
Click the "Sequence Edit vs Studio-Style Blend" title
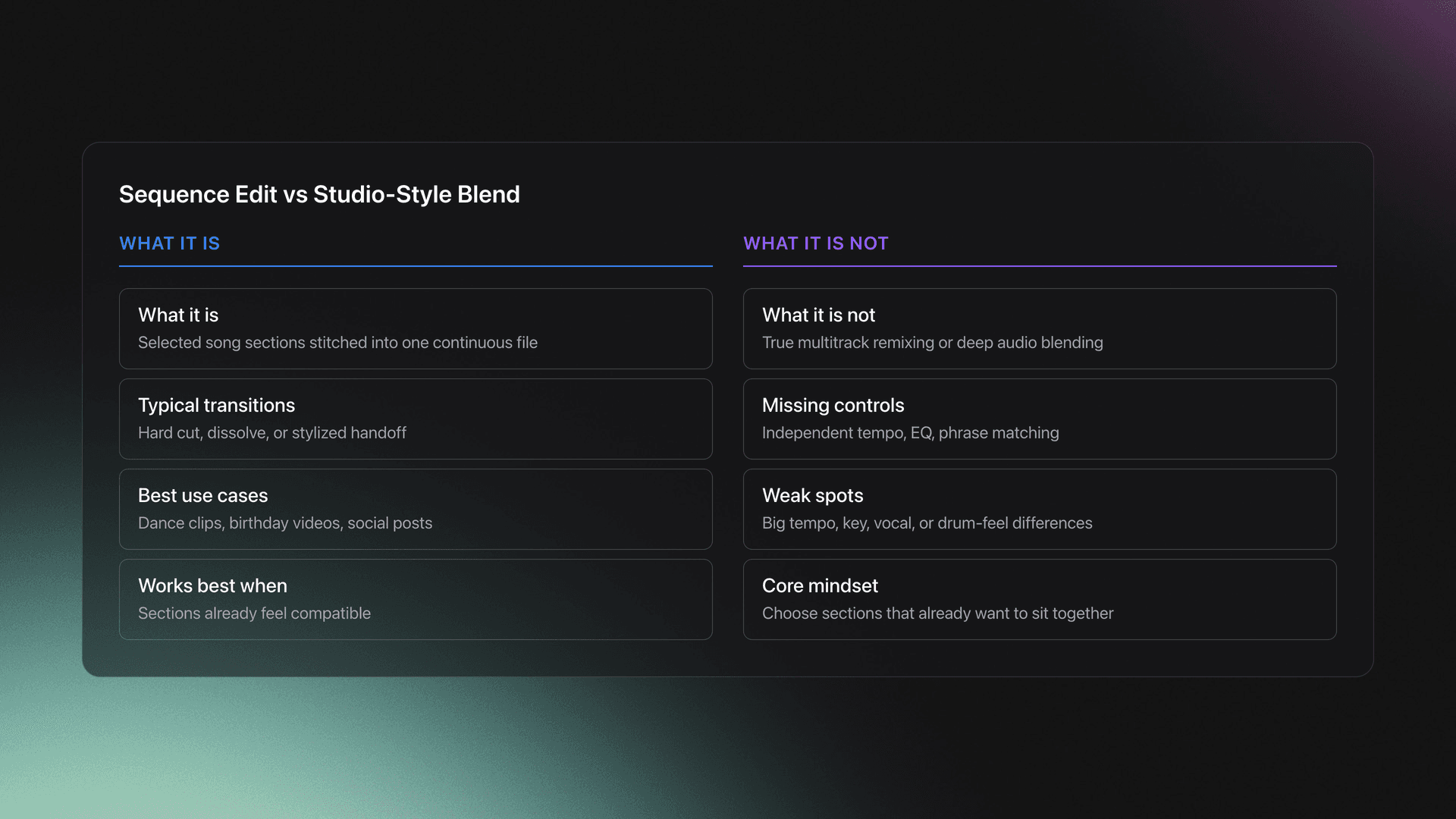pyautogui.click(x=319, y=194)
